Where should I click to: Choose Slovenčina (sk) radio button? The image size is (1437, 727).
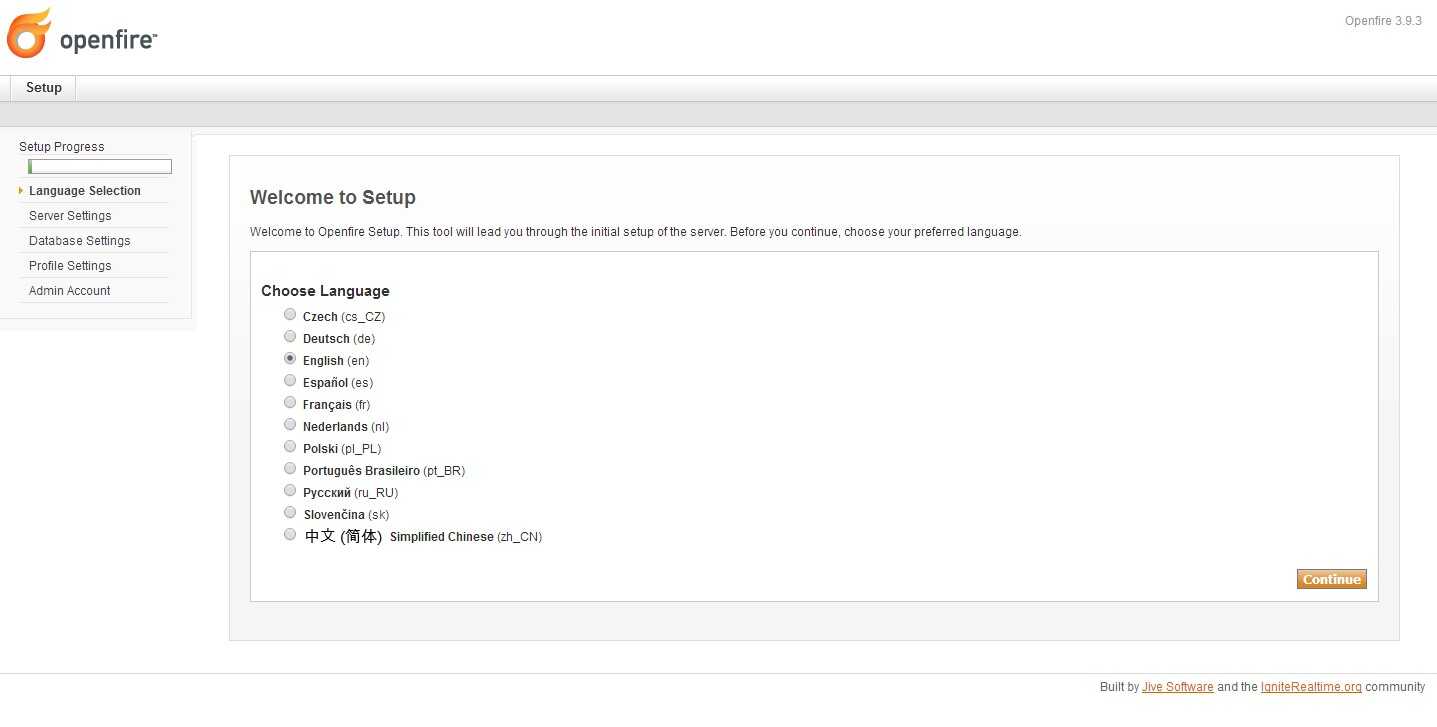(290, 512)
